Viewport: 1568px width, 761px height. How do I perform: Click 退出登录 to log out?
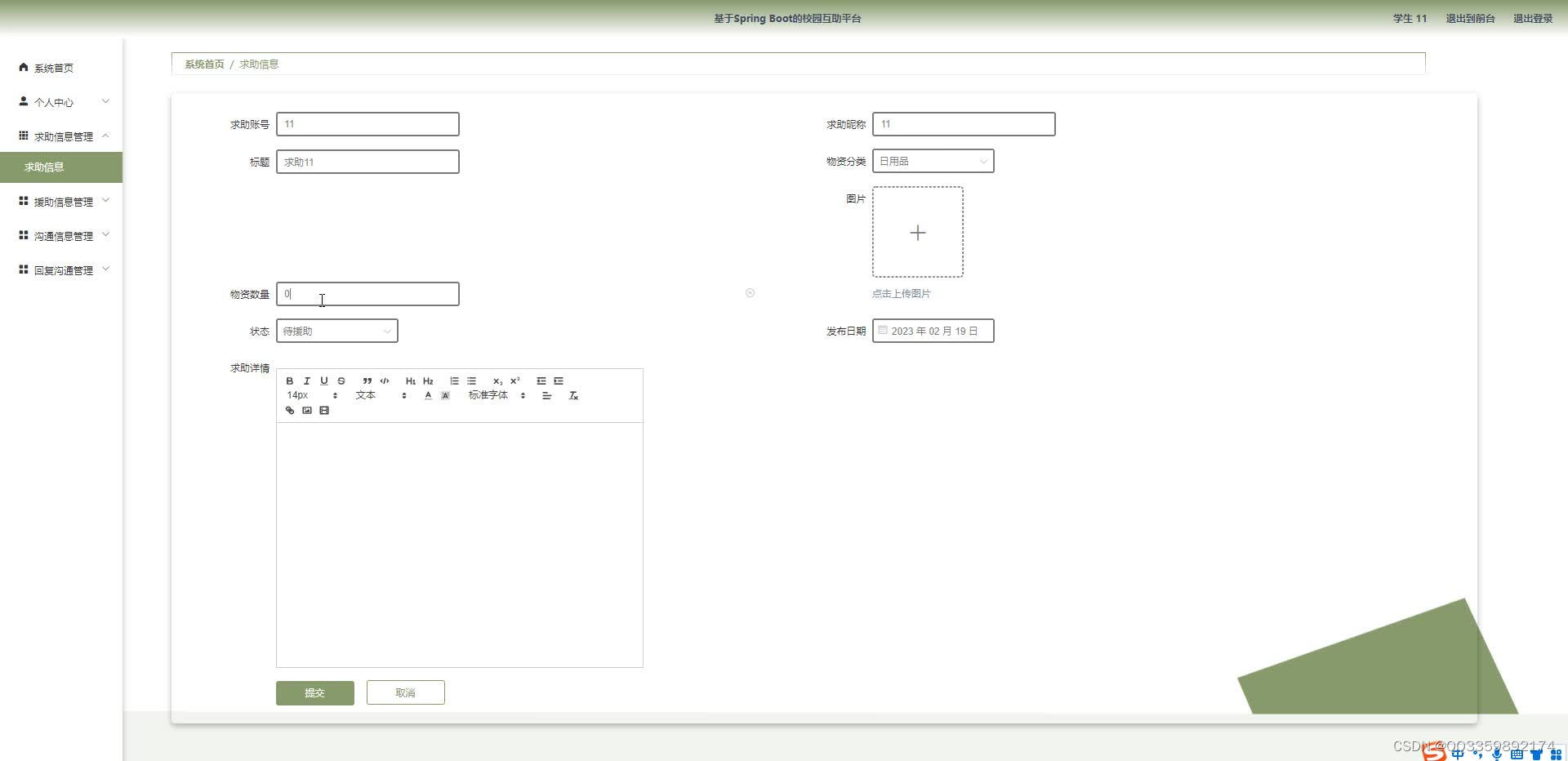point(1533,18)
